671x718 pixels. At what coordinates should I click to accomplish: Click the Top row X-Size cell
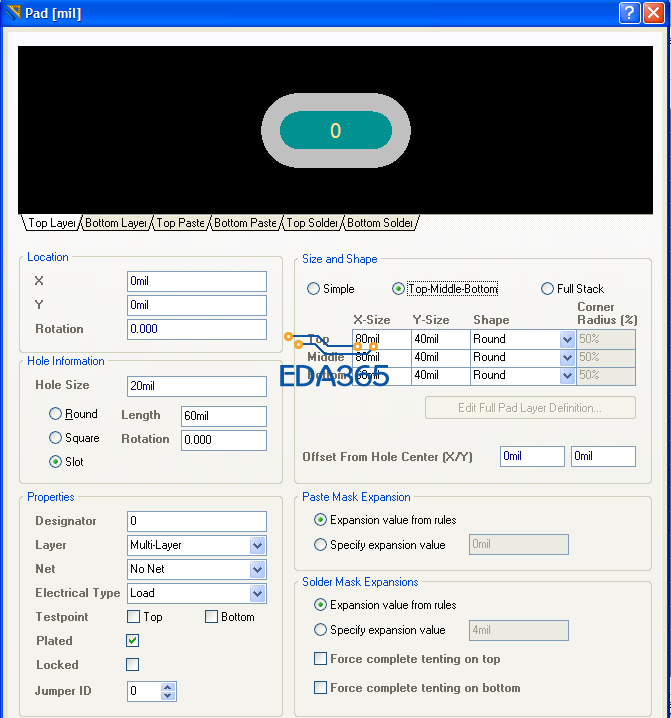click(x=382, y=339)
